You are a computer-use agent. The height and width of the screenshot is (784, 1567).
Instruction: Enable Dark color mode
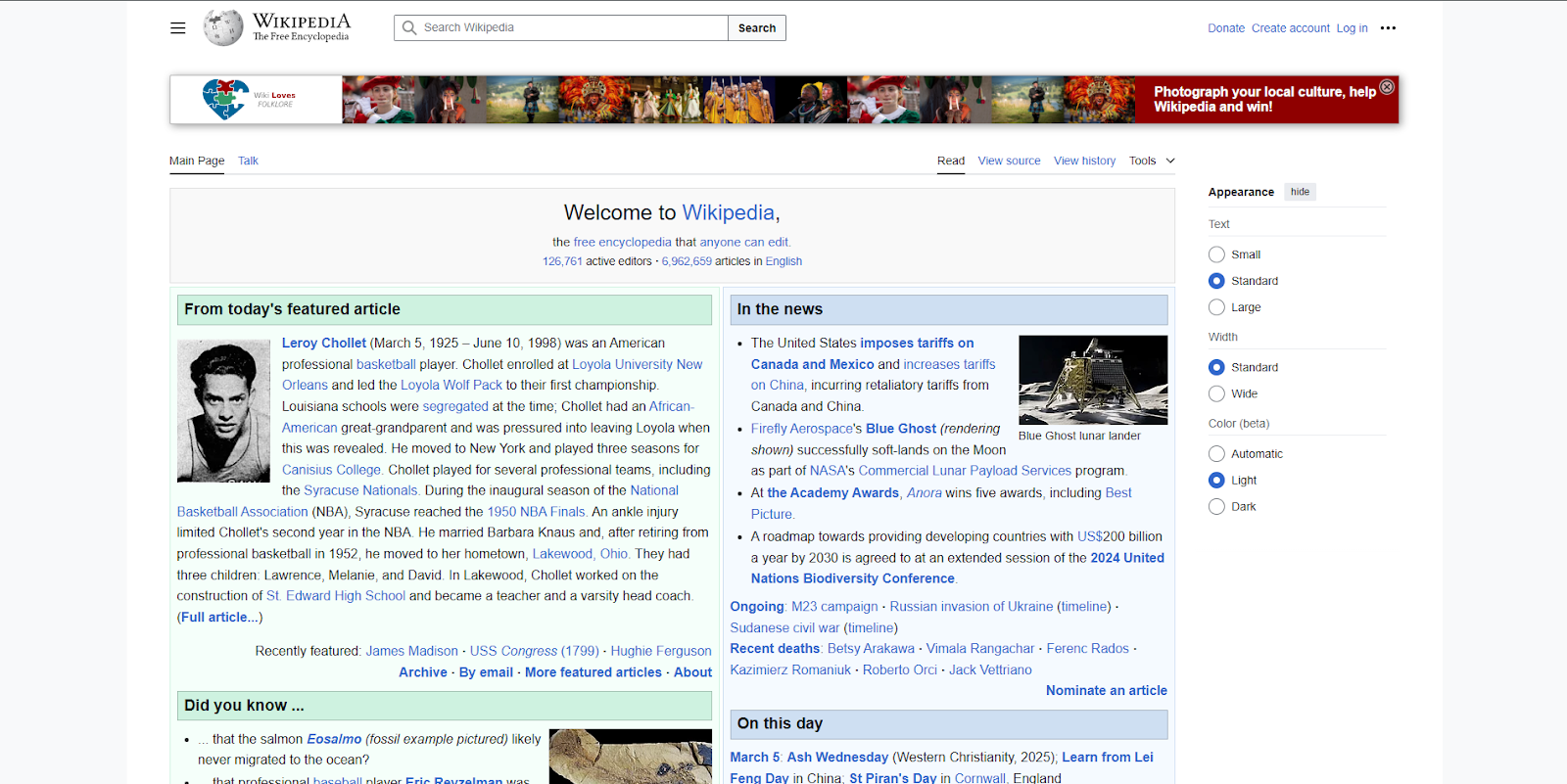(1216, 507)
